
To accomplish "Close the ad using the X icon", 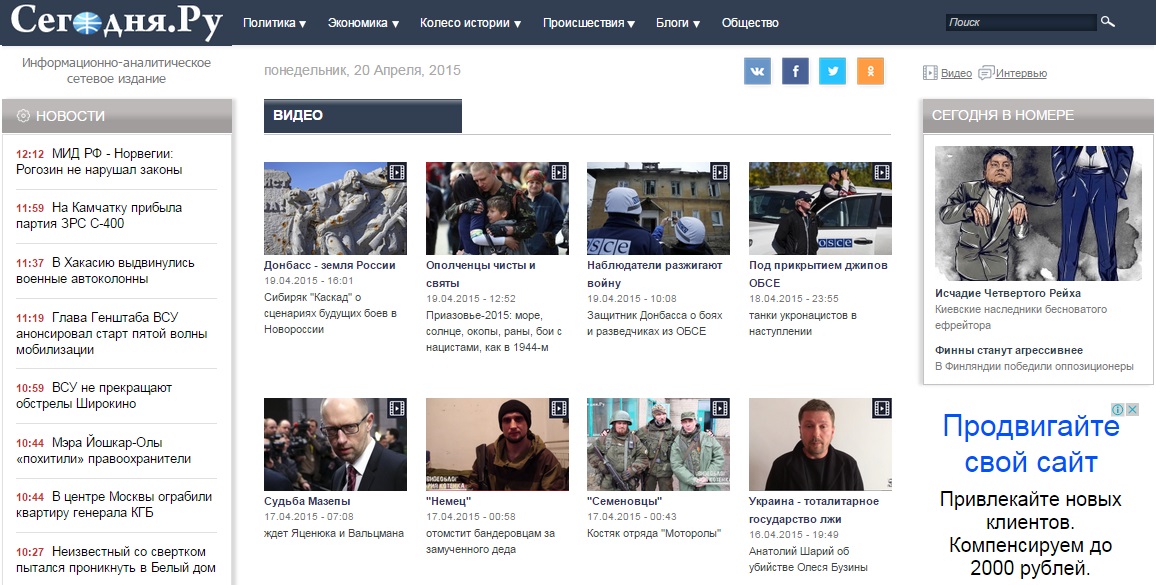I will (x=1132, y=409).
